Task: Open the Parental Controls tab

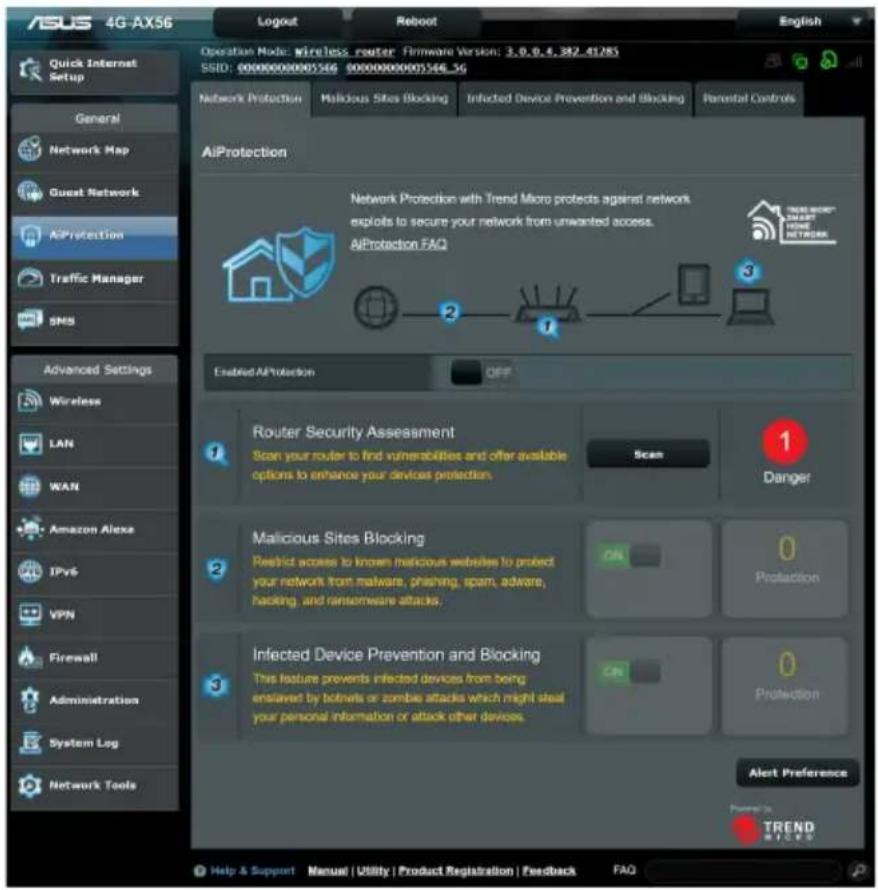Action: pos(749,99)
